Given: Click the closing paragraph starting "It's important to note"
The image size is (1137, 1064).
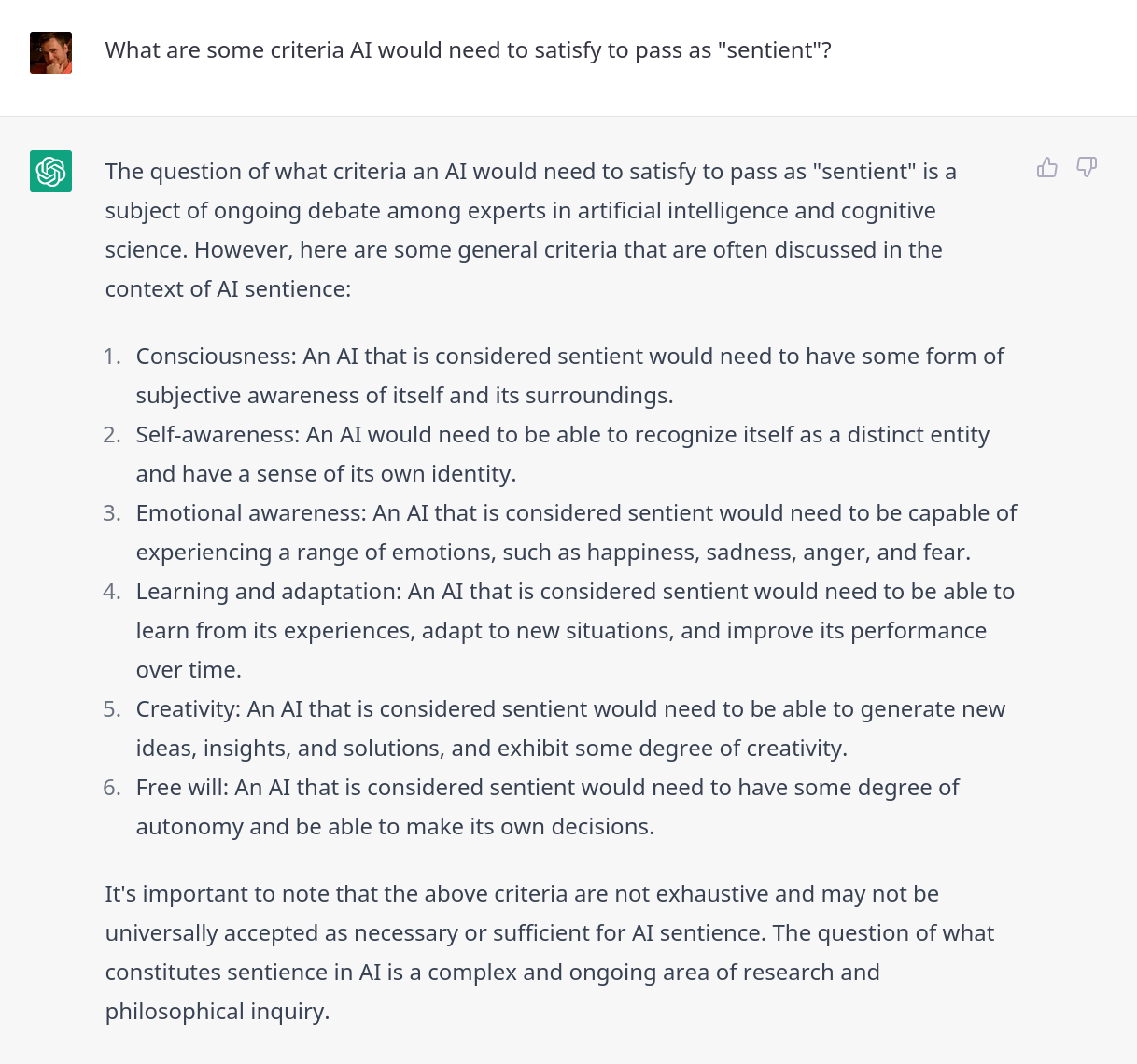Looking at the screenshot, I should pos(549,953).
